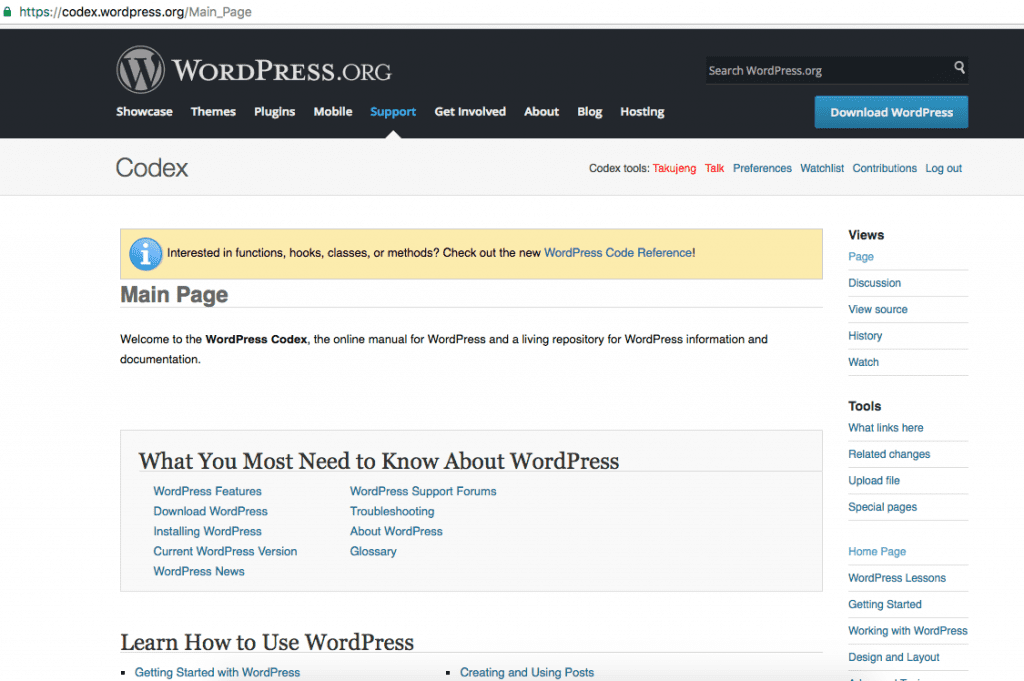This screenshot has width=1024, height=681.
Task: Select Support in the top navigation
Action: 393,112
